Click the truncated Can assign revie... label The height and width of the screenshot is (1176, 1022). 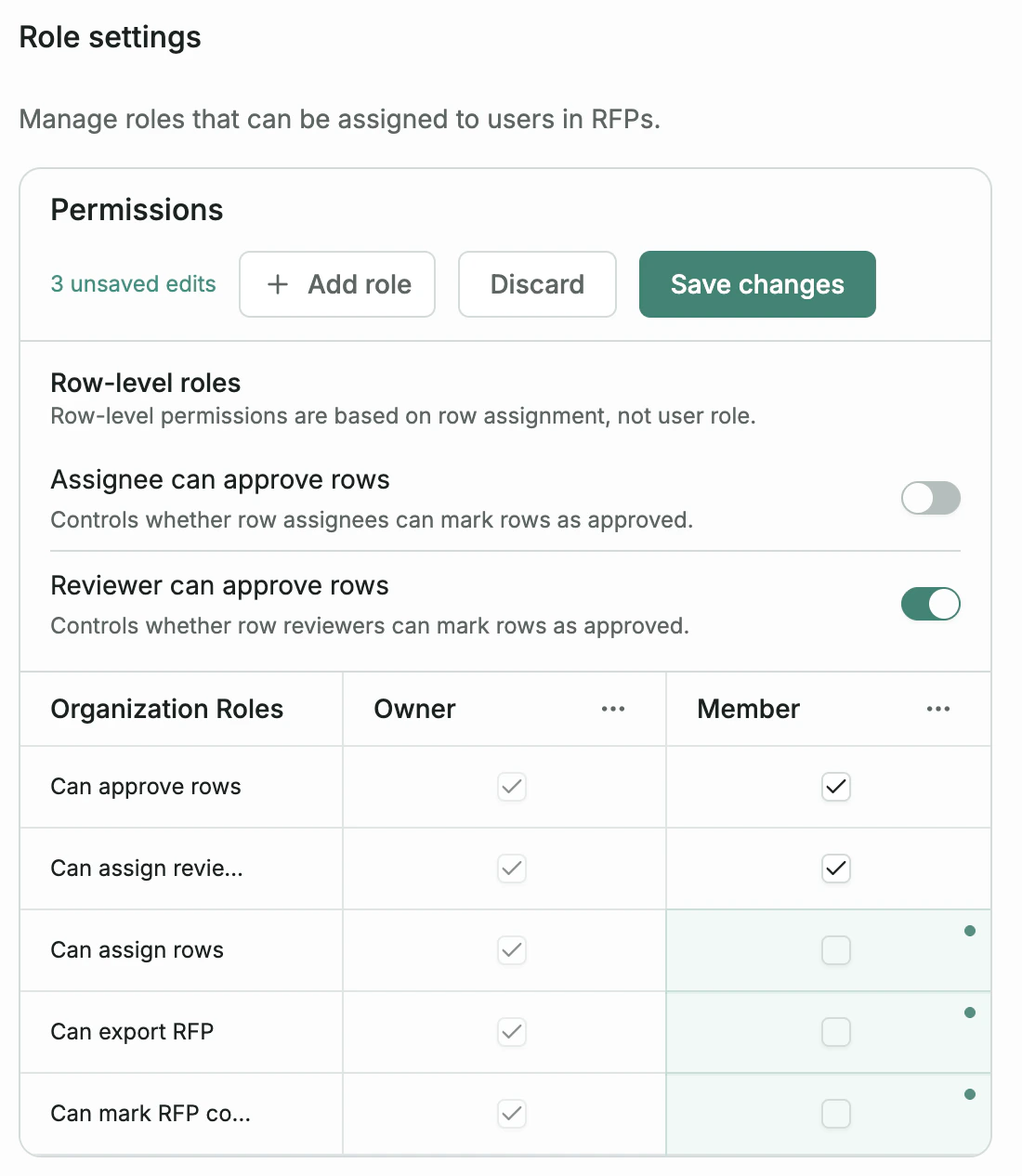pyautogui.click(x=146, y=869)
